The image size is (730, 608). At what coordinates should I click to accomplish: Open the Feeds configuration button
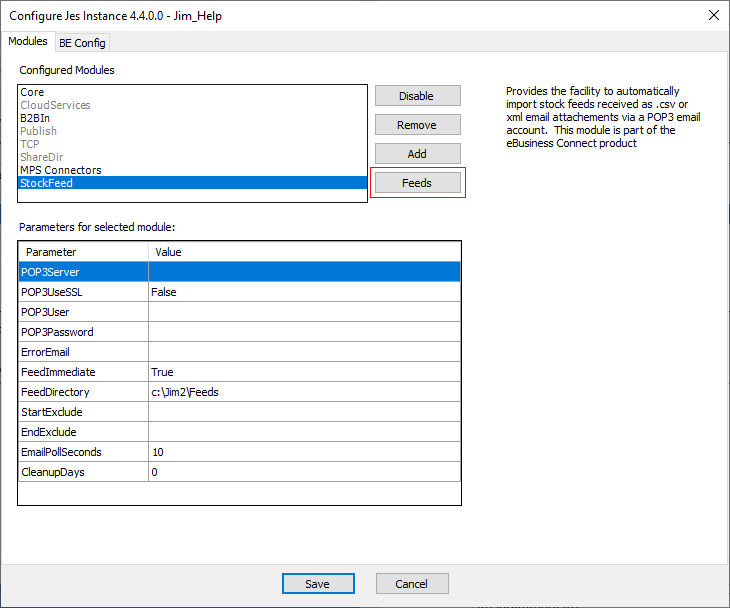click(416, 183)
